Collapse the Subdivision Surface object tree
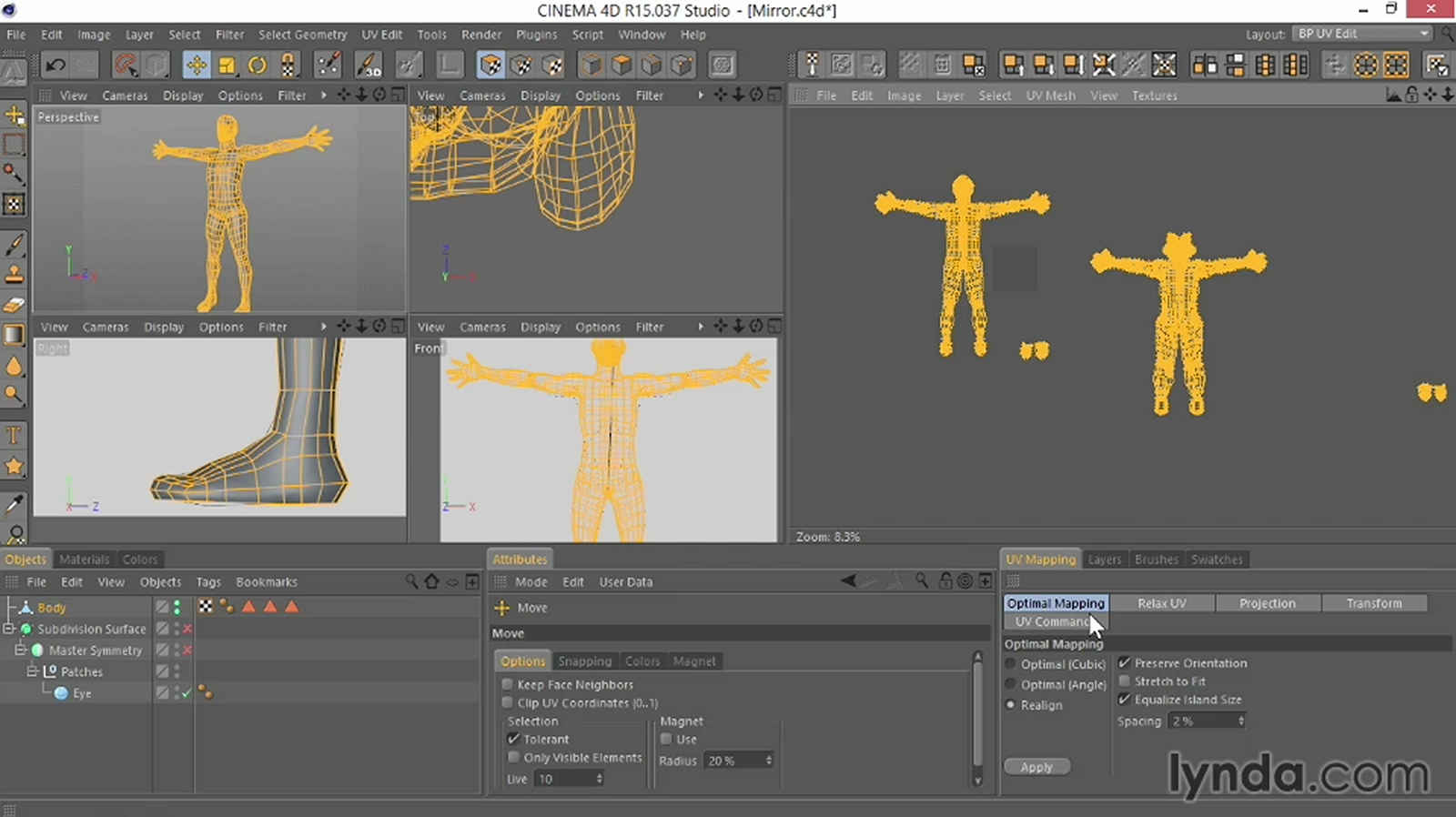This screenshot has height=817, width=1456. point(9,629)
